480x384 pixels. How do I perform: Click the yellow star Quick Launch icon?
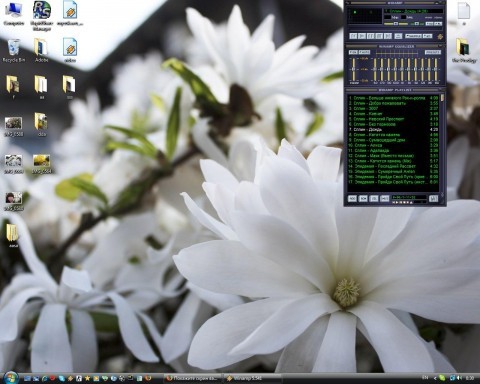[x=87, y=378]
